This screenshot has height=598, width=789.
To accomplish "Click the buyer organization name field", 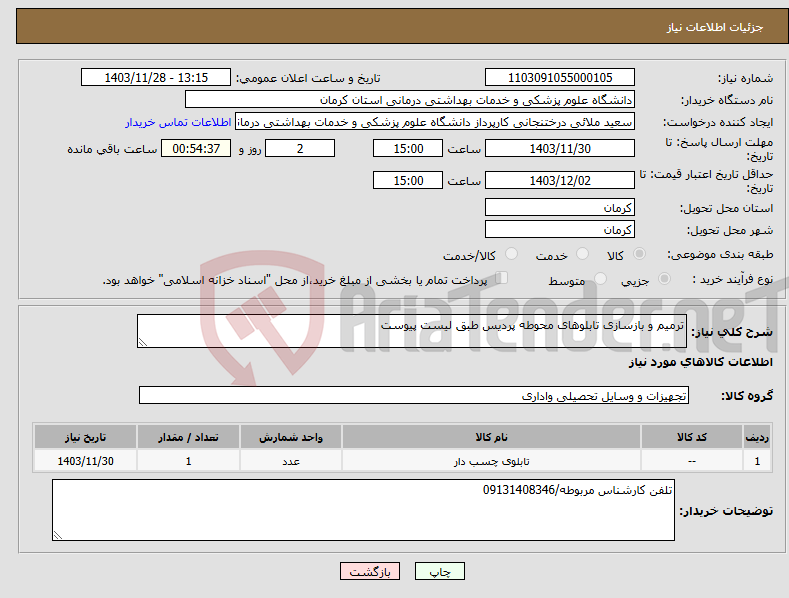I will (x=410, y=100).
